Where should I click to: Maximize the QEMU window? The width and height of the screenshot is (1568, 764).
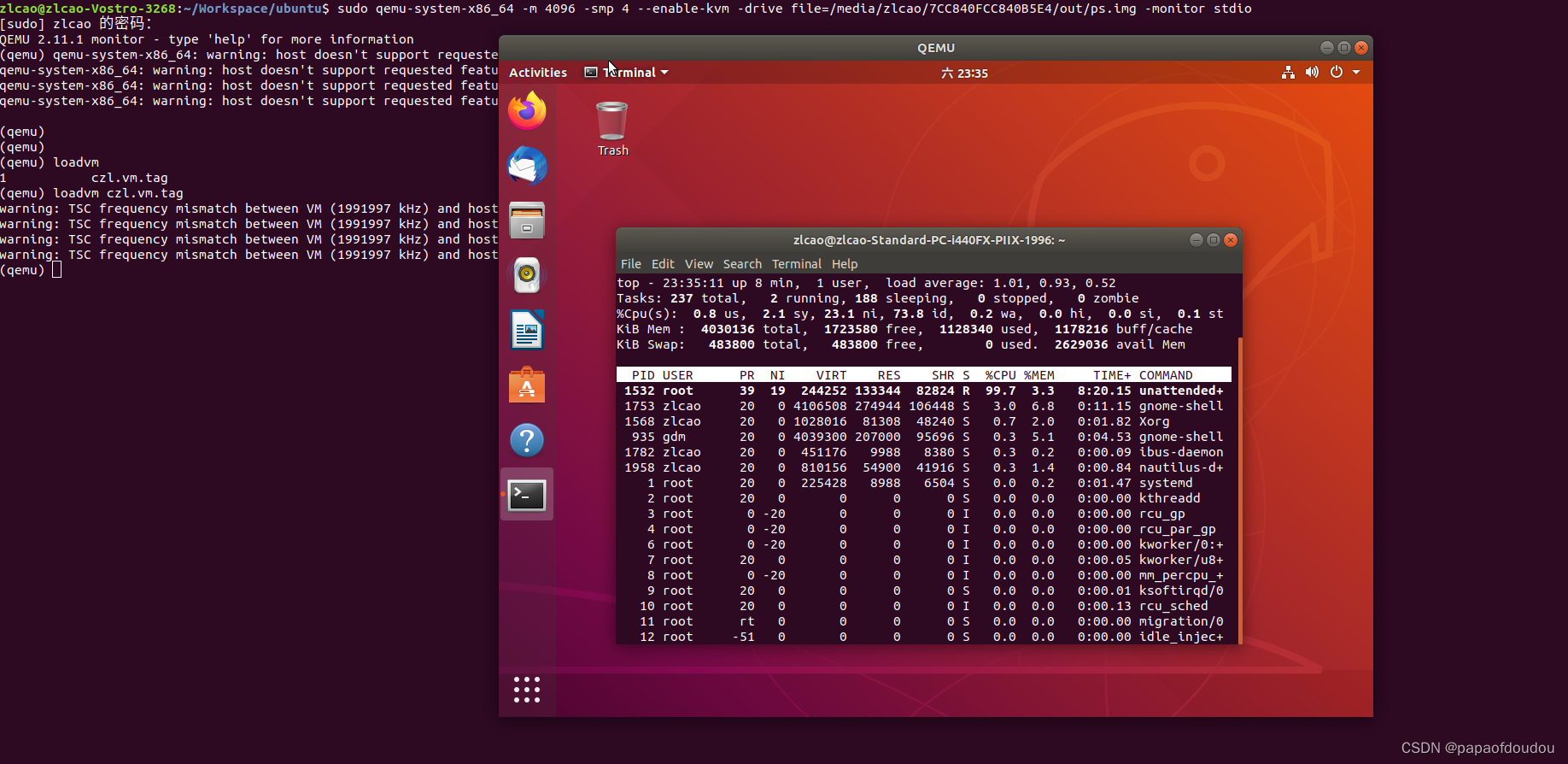coord(1344,48)
